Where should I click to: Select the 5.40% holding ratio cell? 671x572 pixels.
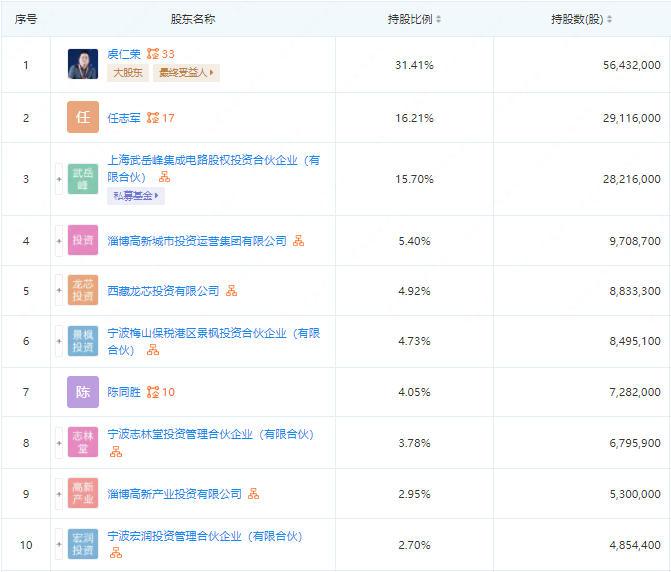[x=414, y=241]
